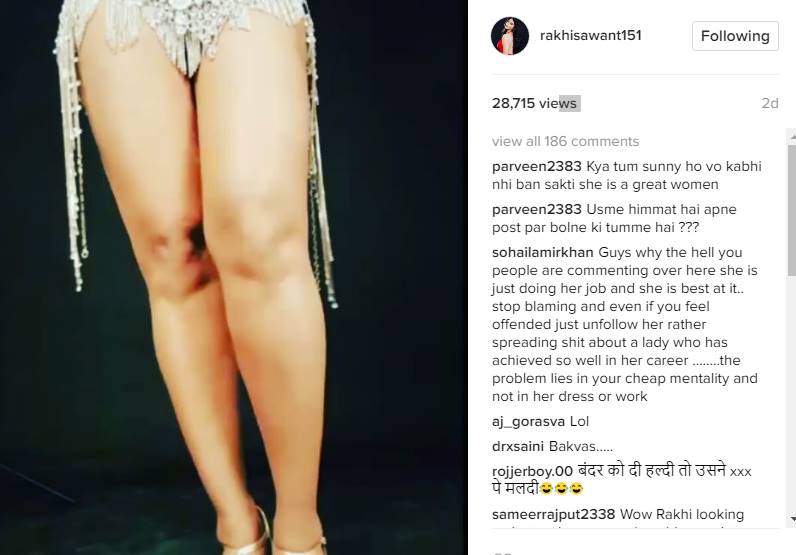Click the rakhisawant151 username link

(590, 36)
